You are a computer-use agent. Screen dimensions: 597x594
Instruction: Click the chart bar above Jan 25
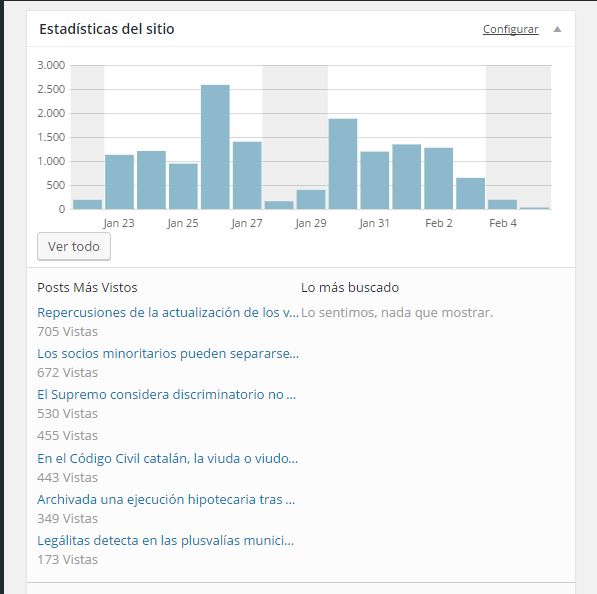point(184,187)
